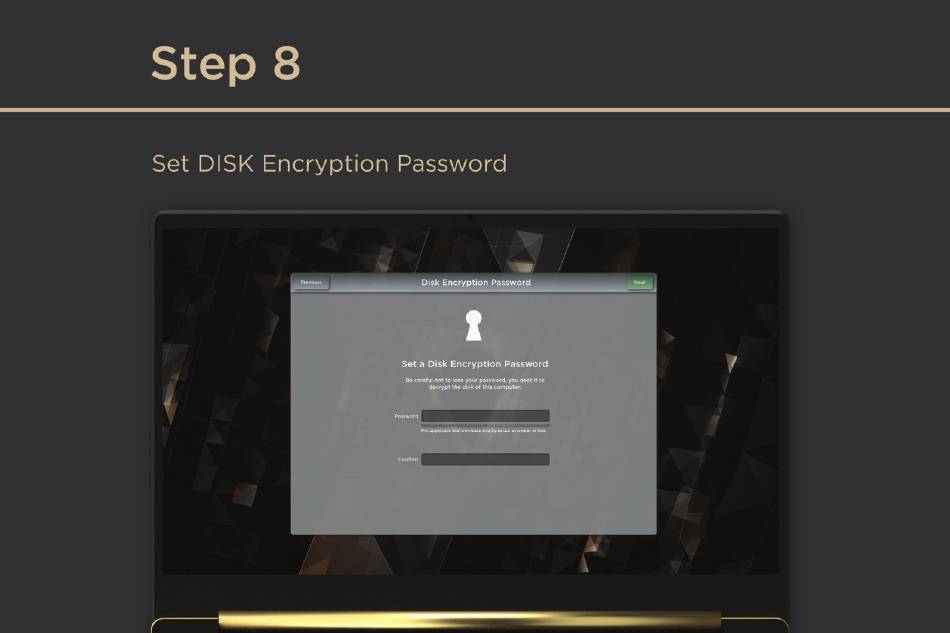Select the 'Disk Encryption Password' dialog title
This screenshot has width=950, height=633.
coord(476,282)
